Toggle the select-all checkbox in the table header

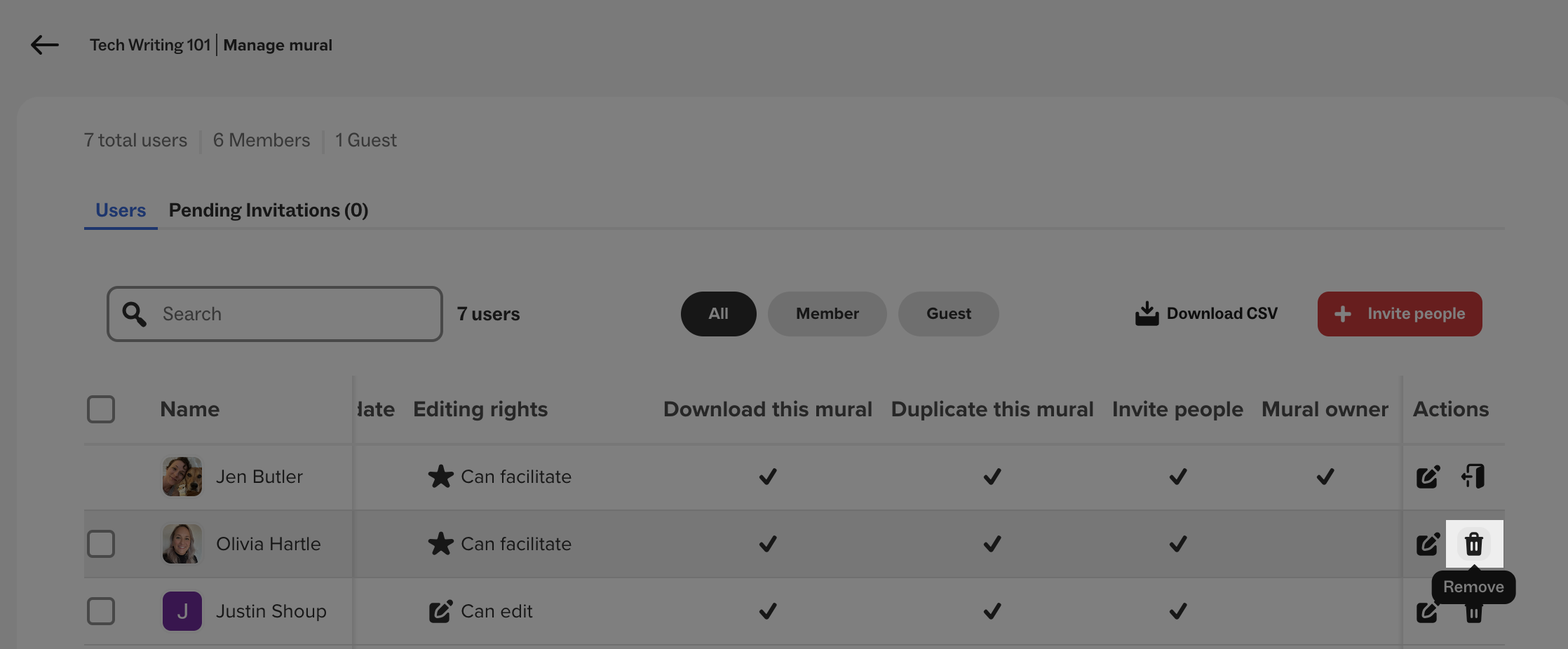(101, 409)
